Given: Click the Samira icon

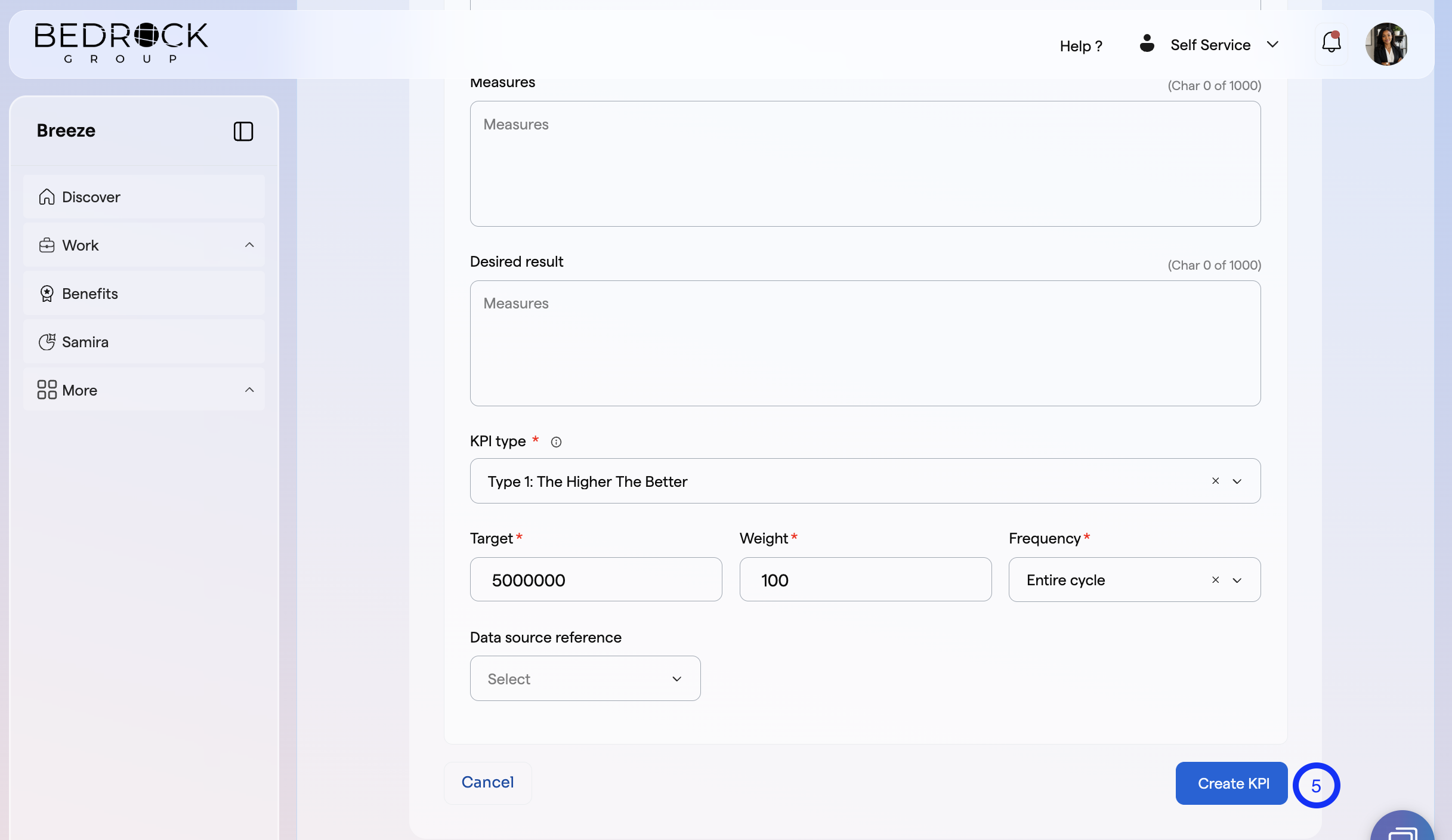Looking at the screenshot, I should (47, 342).
